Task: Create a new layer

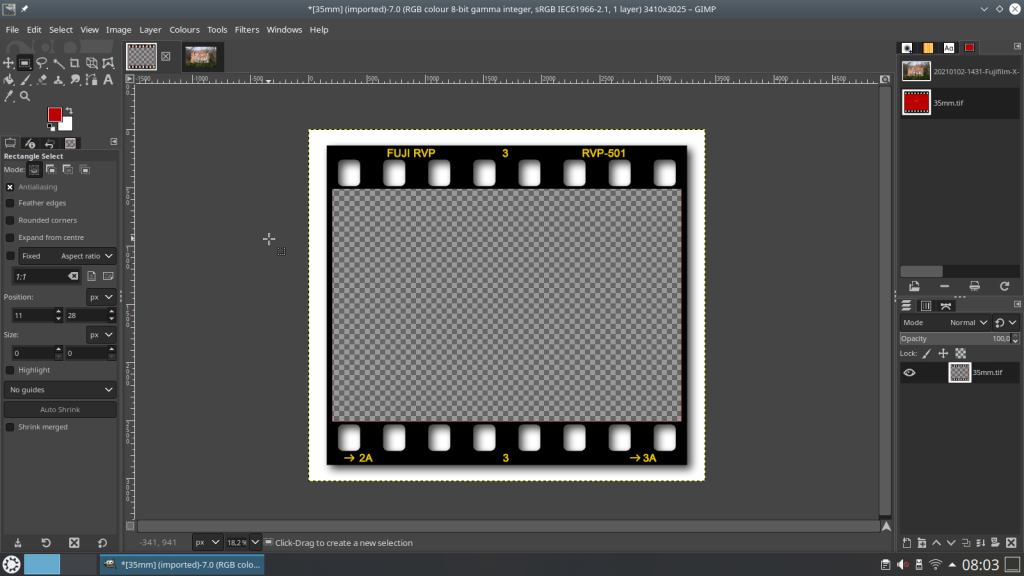Action: pyautogui.click(x=906, y=543)
